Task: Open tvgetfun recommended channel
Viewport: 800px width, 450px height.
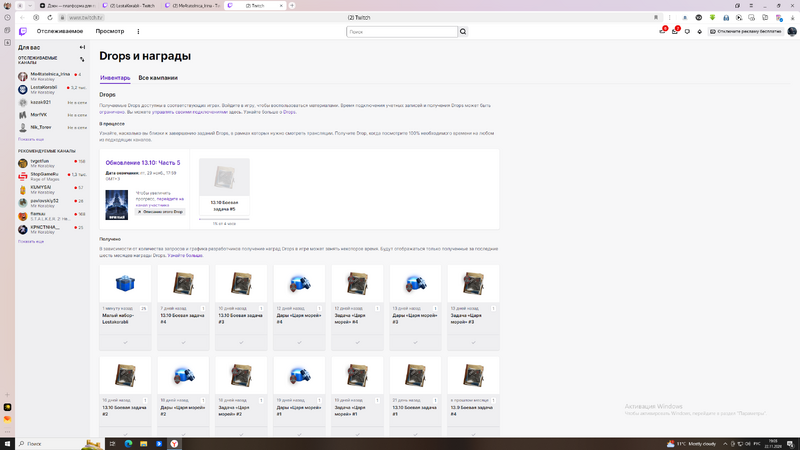Action: click(x=51, y=163)
